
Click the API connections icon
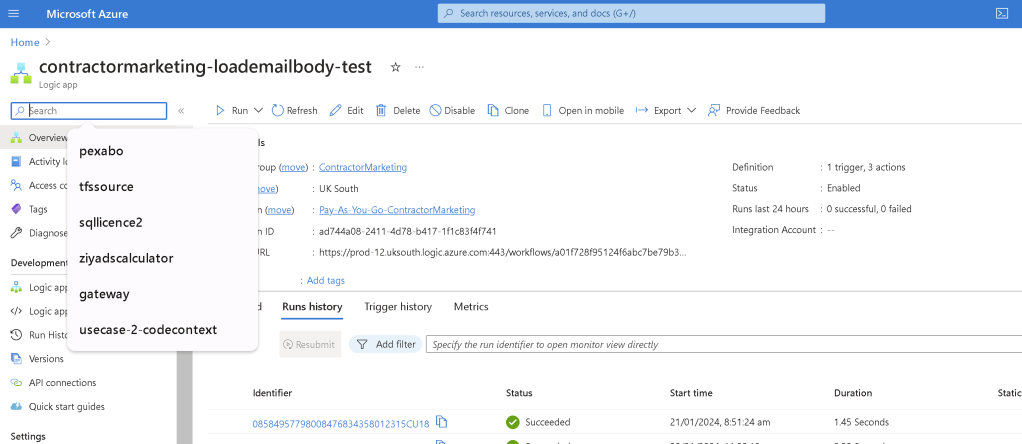pos(16,383)
